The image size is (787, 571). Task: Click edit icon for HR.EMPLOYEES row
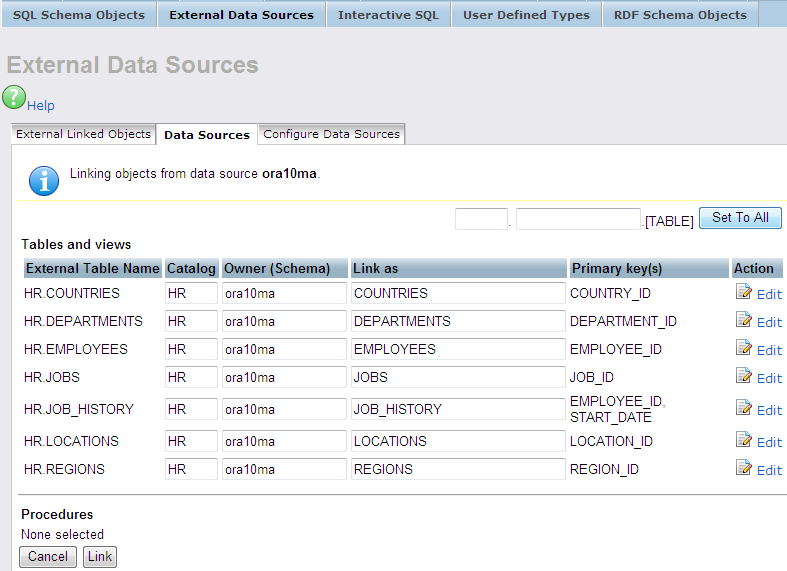[x=743, y=349]
